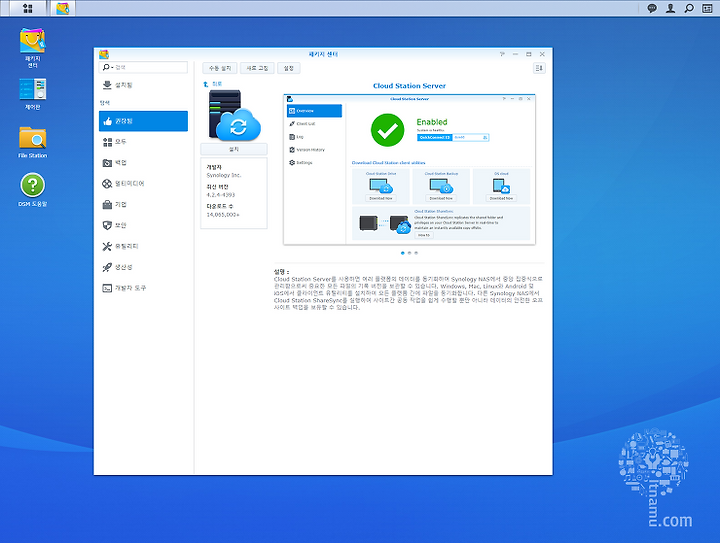Click the 수동 설치 manual install button
The width and height of the screenshot is (720, 543).
(220, 68)
